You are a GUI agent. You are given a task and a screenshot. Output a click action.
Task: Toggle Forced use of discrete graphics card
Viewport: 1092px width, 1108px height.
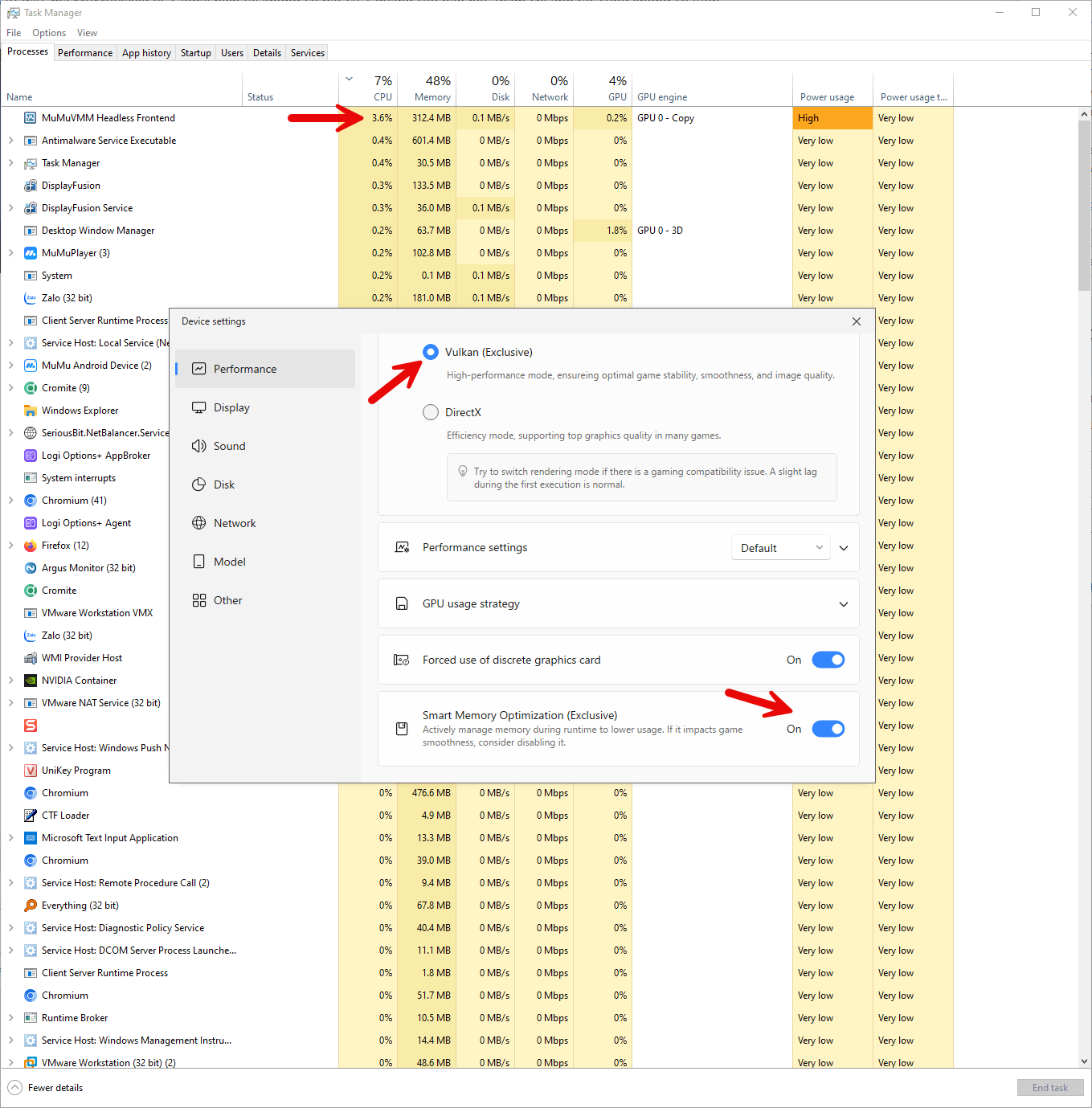click(828, 660)
